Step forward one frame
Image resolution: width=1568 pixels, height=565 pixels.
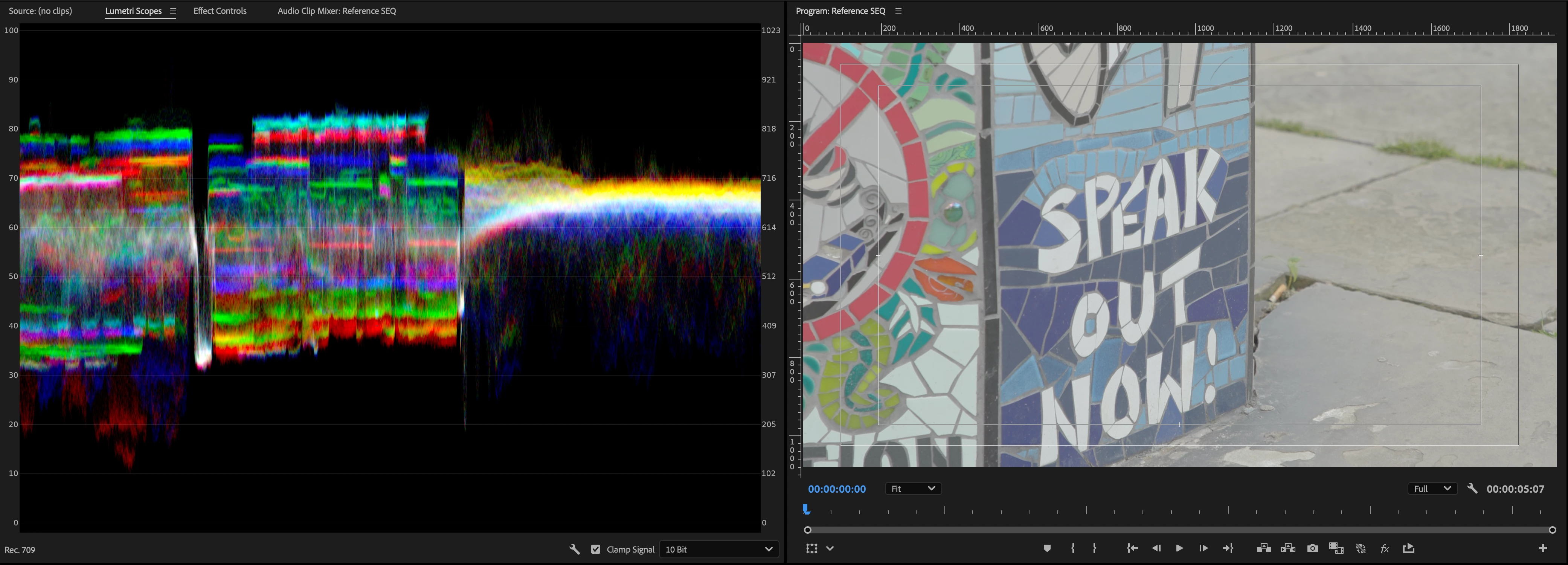pos(1203,548)
